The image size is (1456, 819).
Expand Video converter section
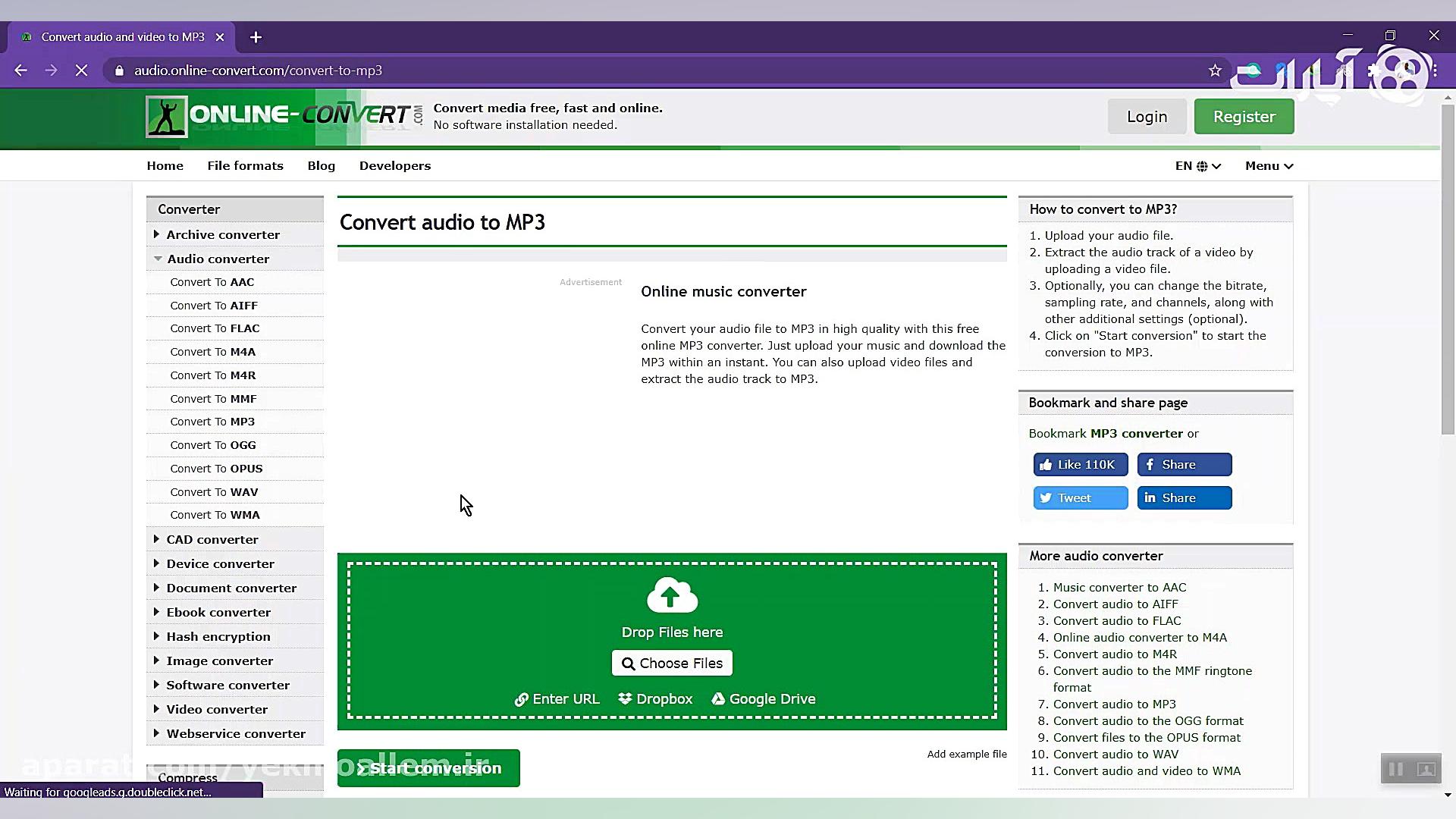coord(235,710)
